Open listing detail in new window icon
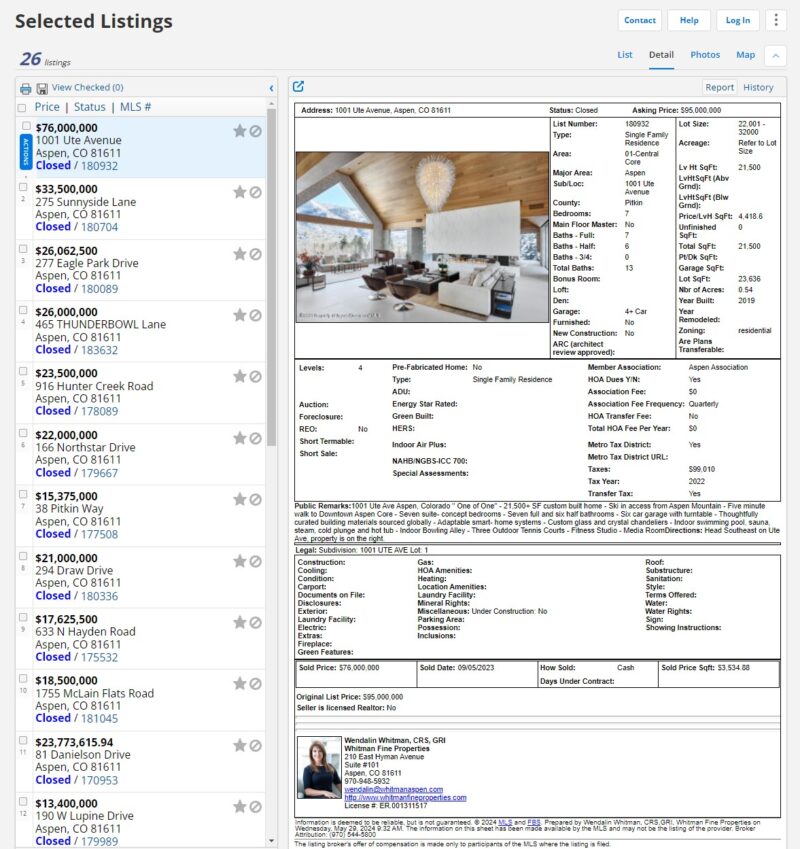Image resolution: width=800 pixels, height=849 pixels. click(x=298, y=87)
